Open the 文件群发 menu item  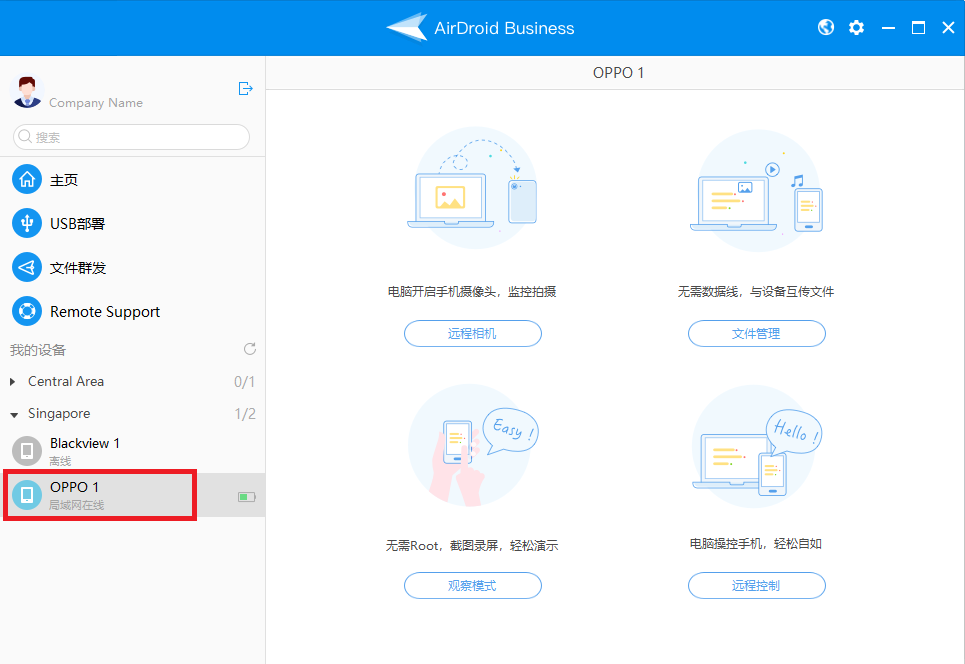133,267
